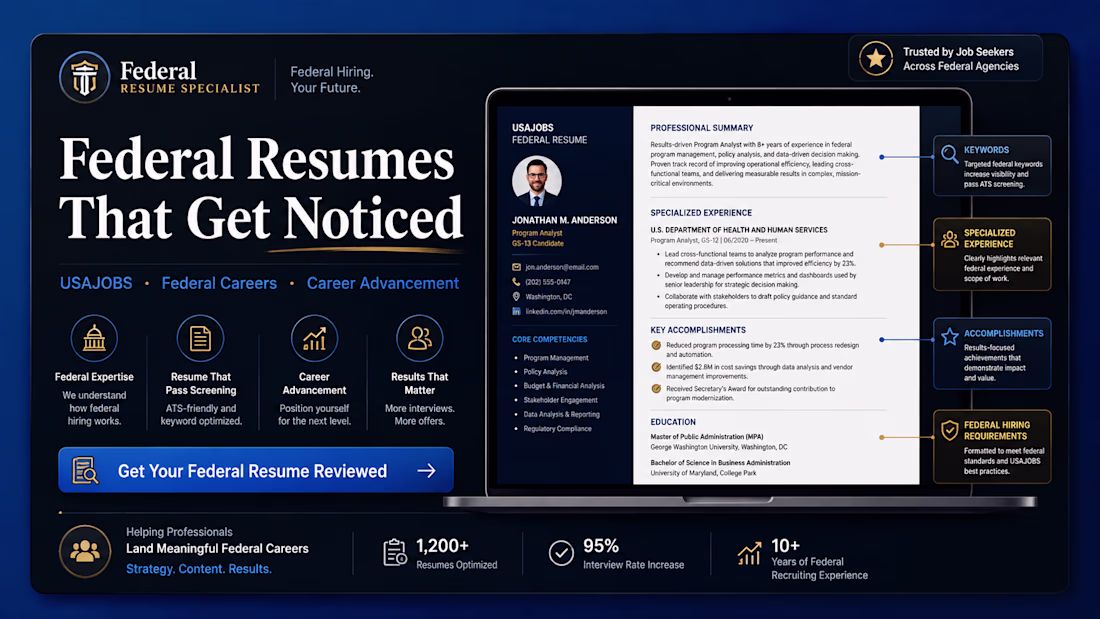The width and height of the screenshot is (1100, 619).
Task: Click the GS-13 Candidate label
Action: tap(537, 244)
